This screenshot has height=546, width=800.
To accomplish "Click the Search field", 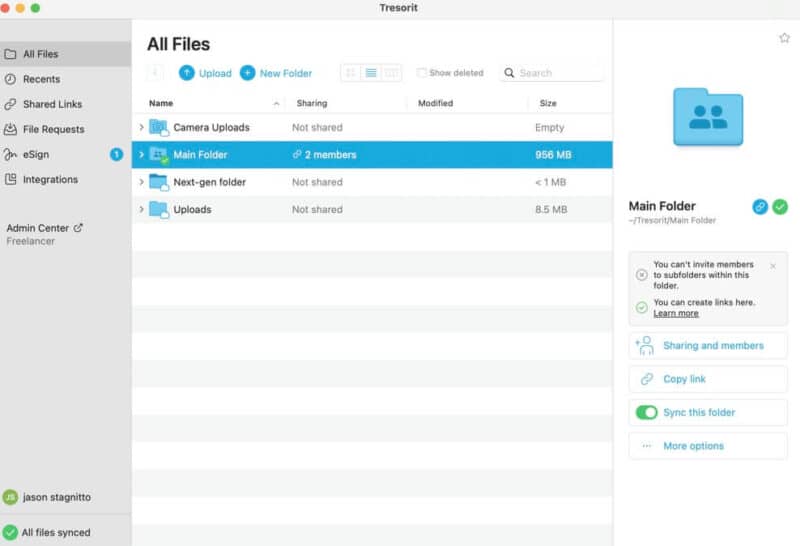I will coord(552,73).
